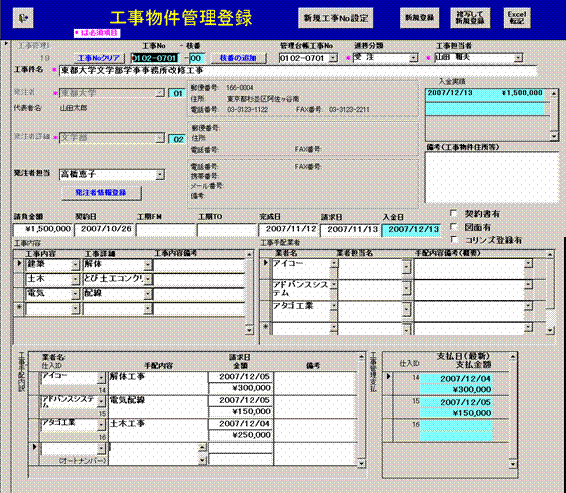
Task: Click the 工事No field 0102-0701
Action: [155, 58]
